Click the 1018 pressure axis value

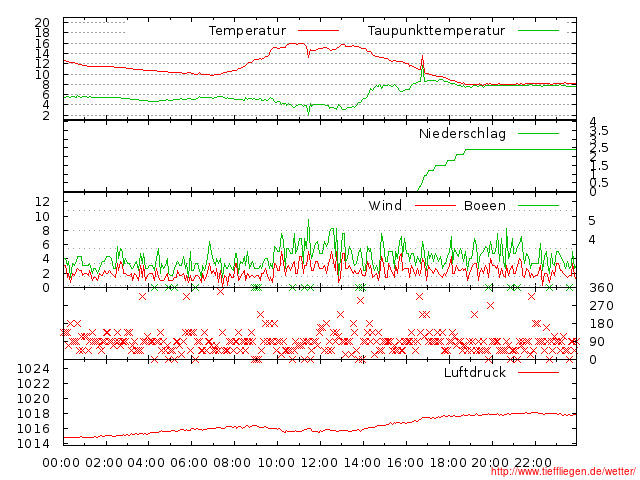(x=33, y=414)
